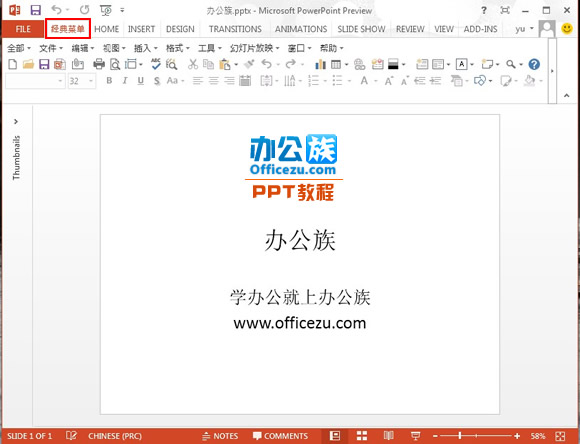Open the 文件 menu
This screenshot has height=444, width=580.
[x=51, y=48]
